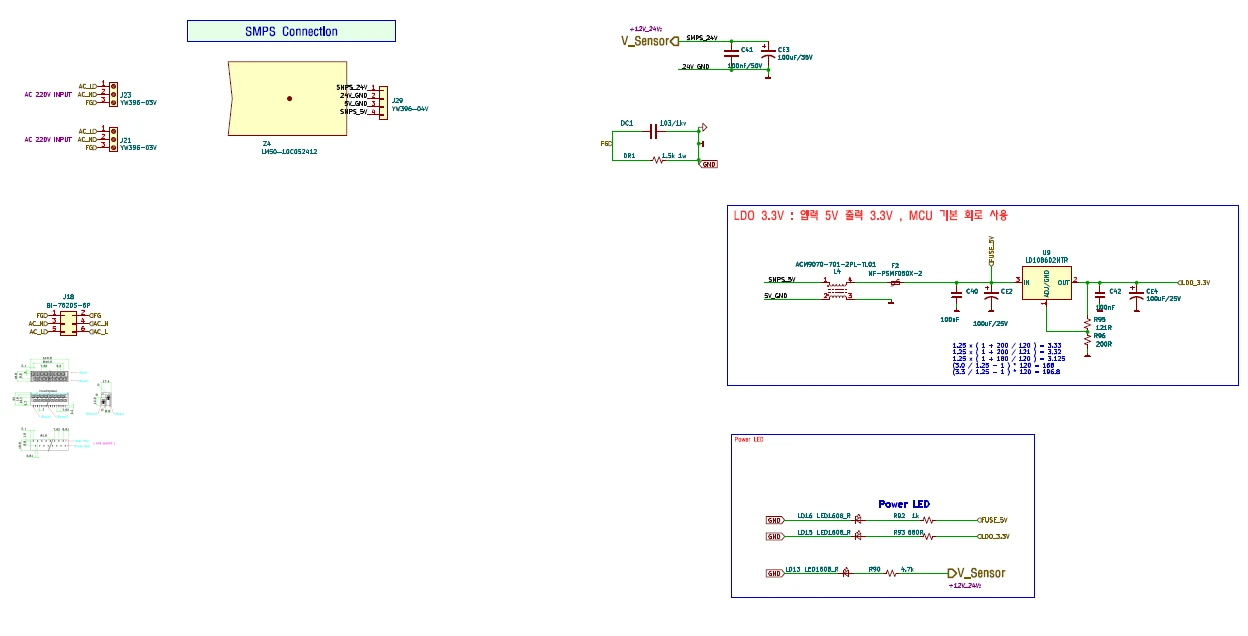Screen dimensions: 1248x636
Task: Click the SMPS_5V pin label on J29
Action: click(x=354, y=112)
